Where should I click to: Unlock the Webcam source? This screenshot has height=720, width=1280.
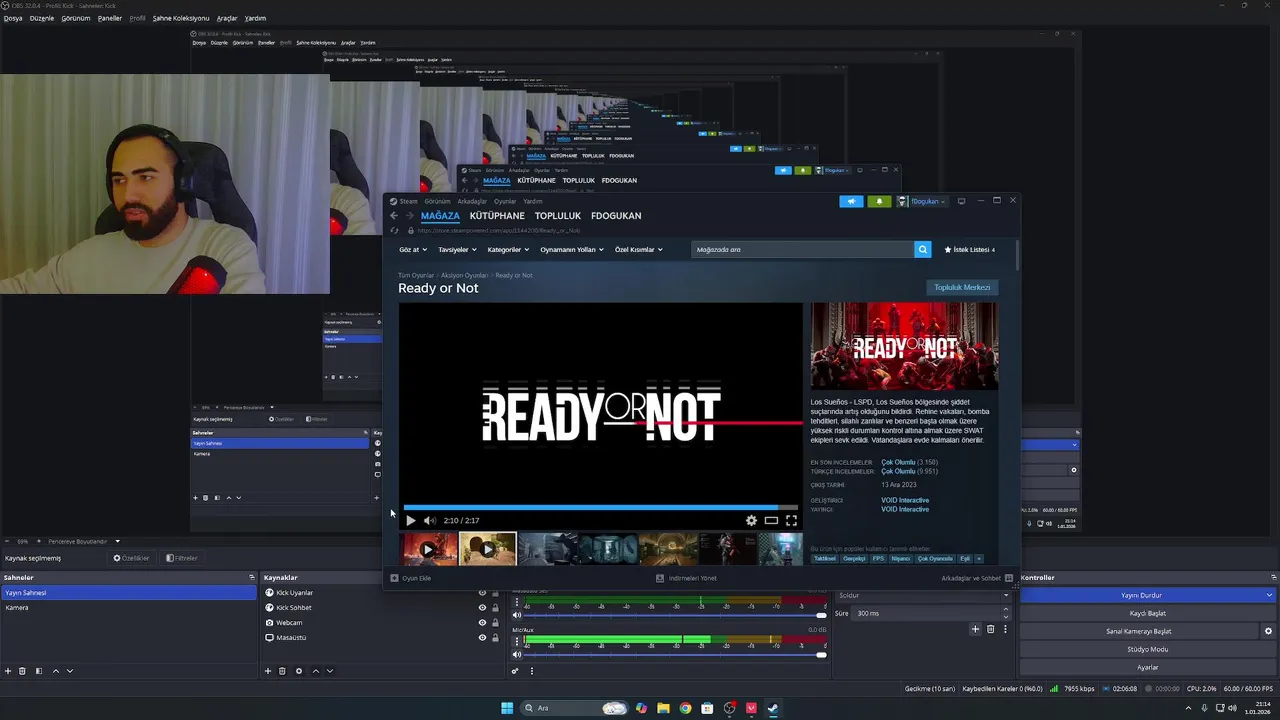495,623
